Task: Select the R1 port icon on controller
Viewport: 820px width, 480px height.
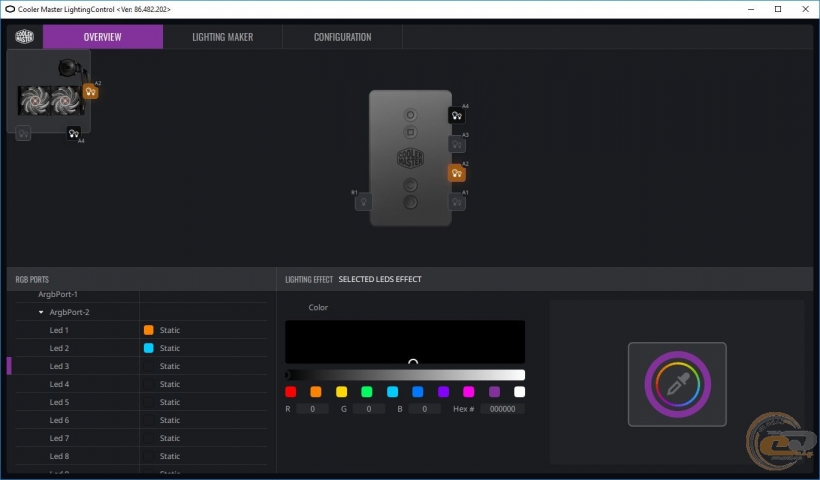Action: [x=363, y=202]
